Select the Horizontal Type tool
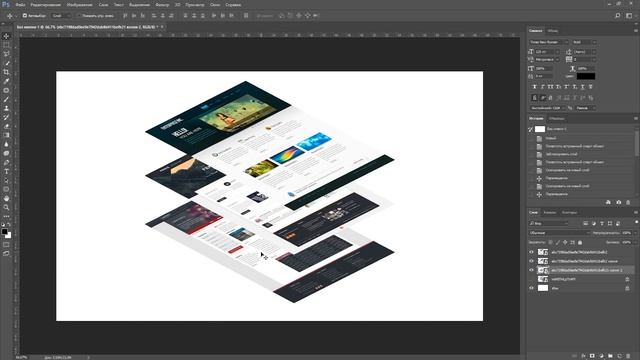Screen dimensions: 640x360 coord(6,171)
